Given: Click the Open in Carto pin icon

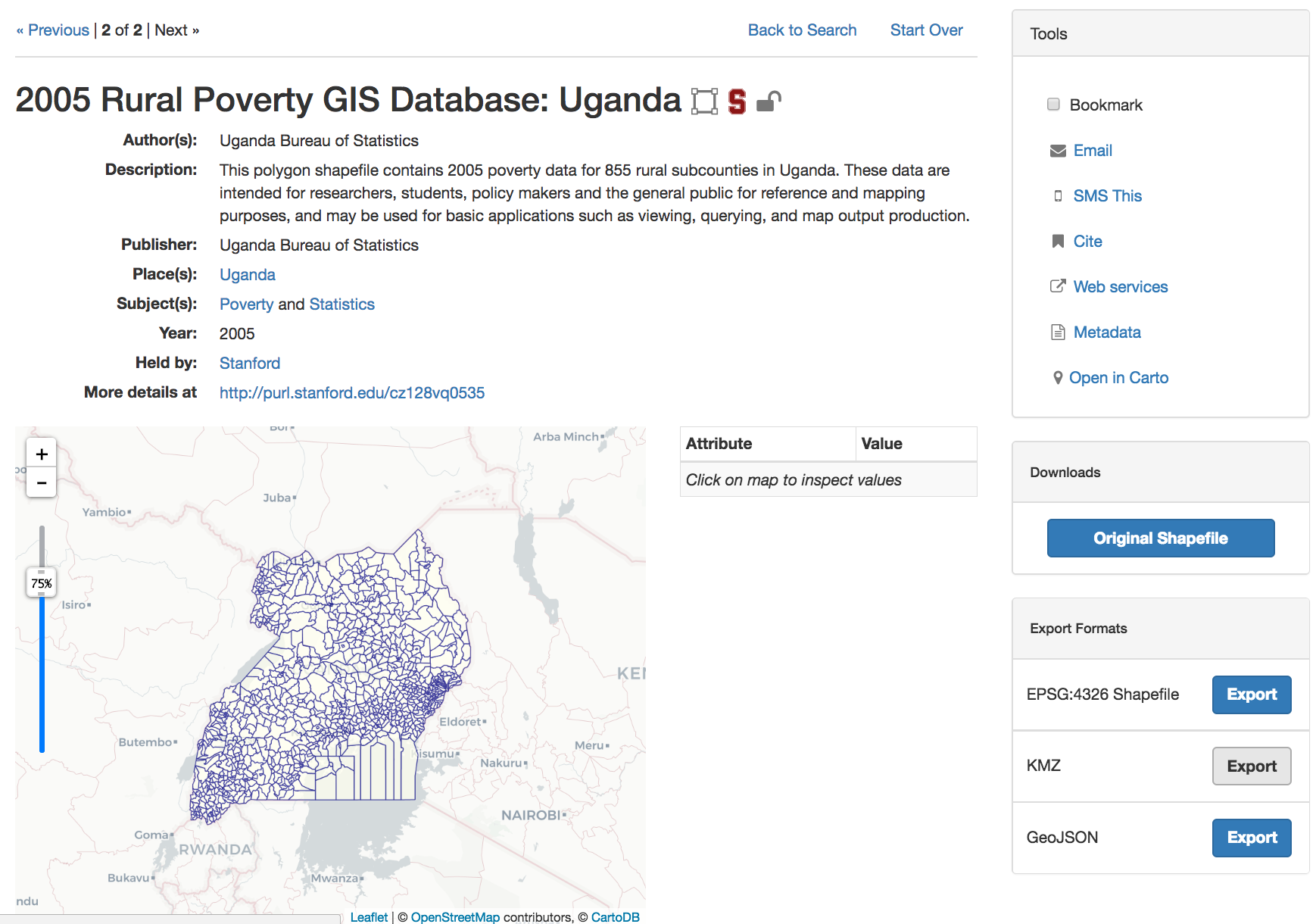Looking at the screenshot, I should [x=1058, y=377].
